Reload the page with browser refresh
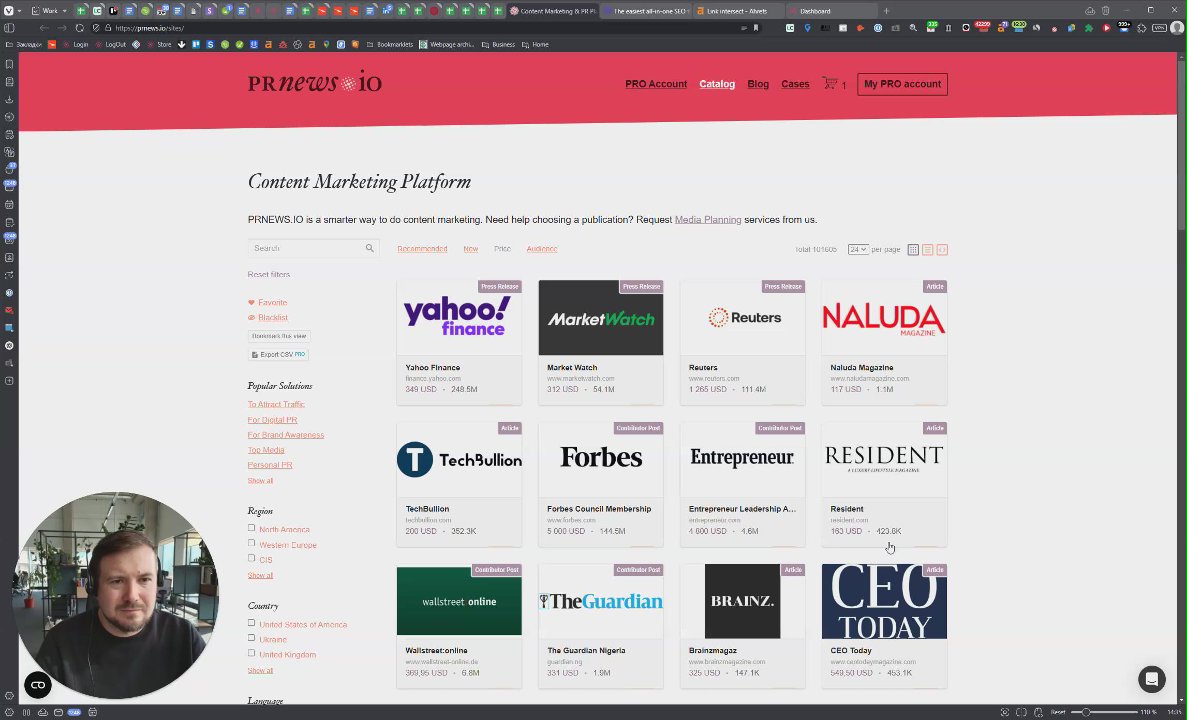Viewport: 1187px width, 720px height. pyautogui.click(x=79, y=28)
